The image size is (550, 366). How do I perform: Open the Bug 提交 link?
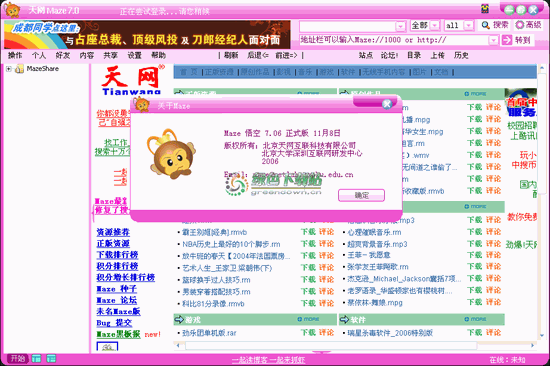click(114, 323)
